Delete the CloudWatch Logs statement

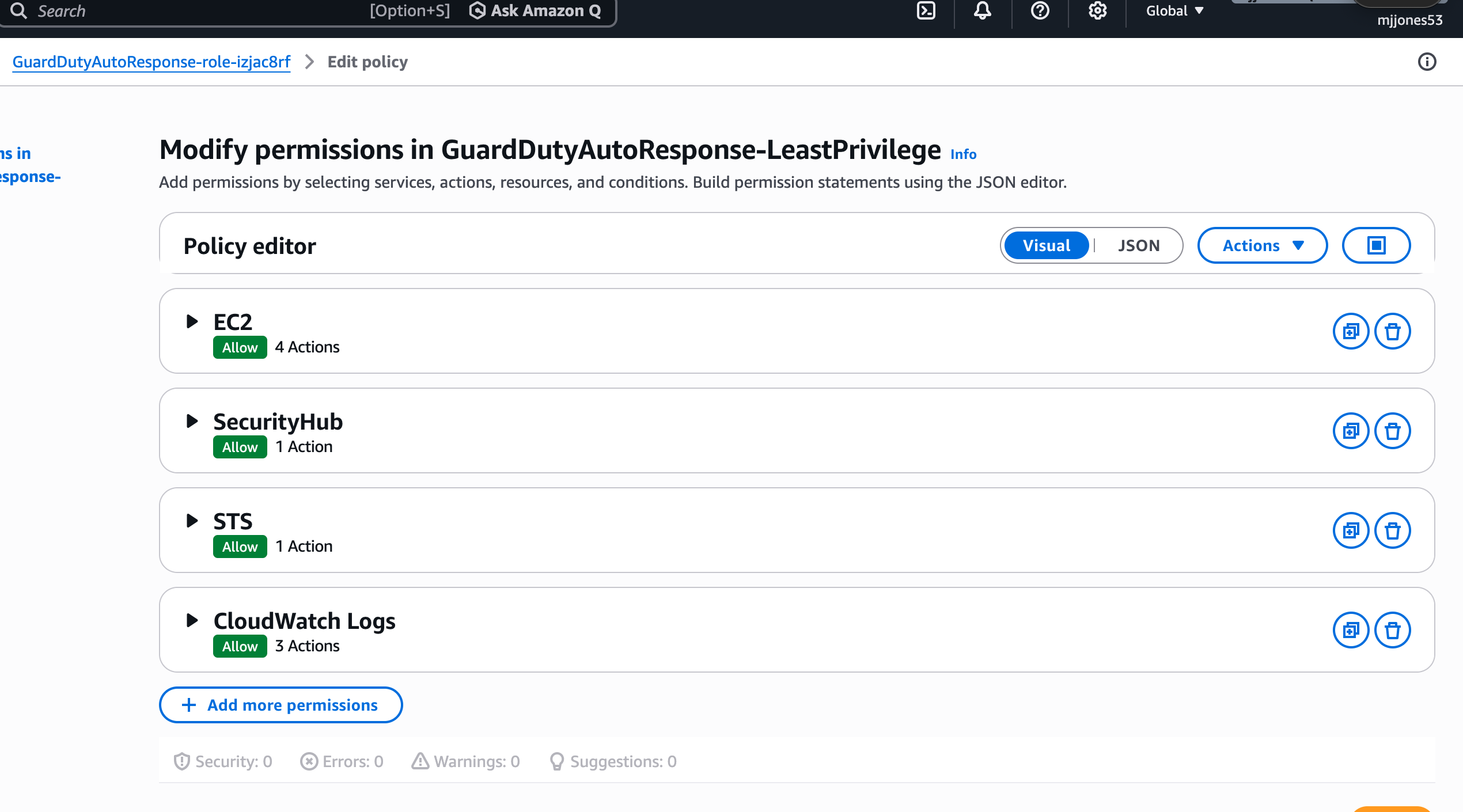point(1392,630)
